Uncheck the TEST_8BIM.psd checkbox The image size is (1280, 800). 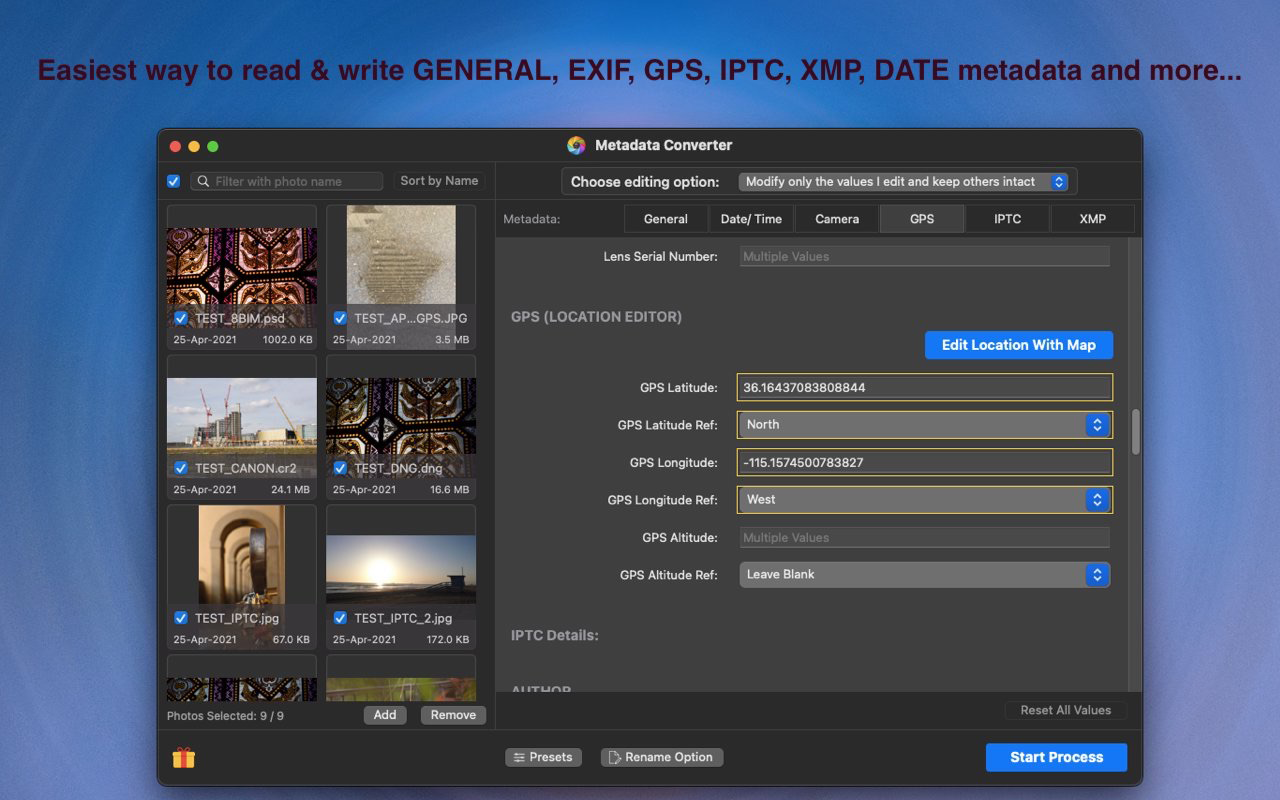click(x=181, y=318)
